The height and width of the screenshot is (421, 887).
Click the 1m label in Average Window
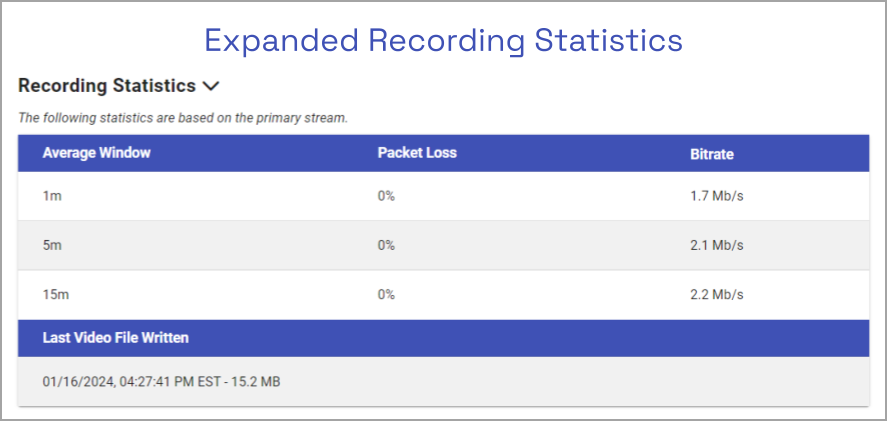pyautogui.click(x=52, y=196)
